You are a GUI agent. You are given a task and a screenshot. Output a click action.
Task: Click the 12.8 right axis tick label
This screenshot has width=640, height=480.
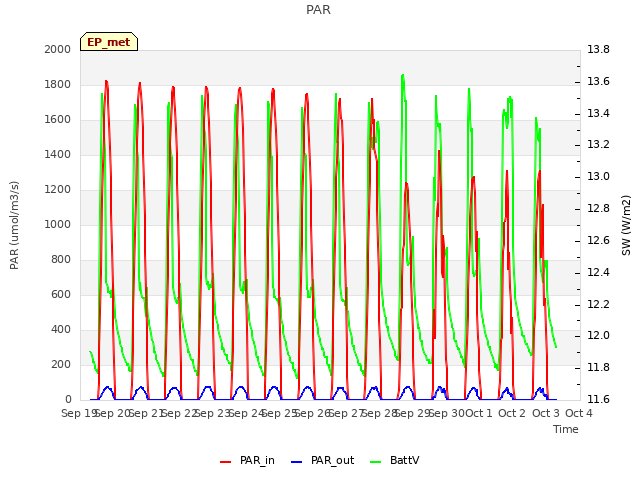pos(598,209)
